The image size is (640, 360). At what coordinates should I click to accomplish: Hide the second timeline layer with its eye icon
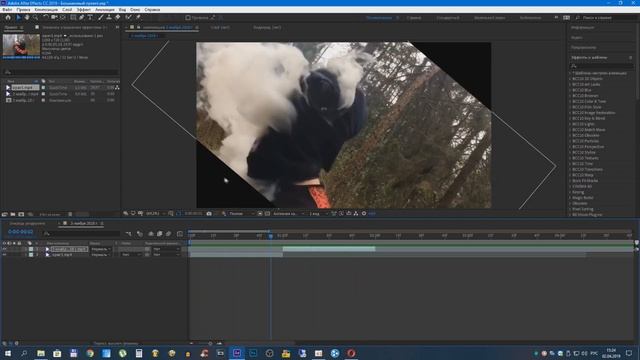pyautogui.click(x=4, y=255)
